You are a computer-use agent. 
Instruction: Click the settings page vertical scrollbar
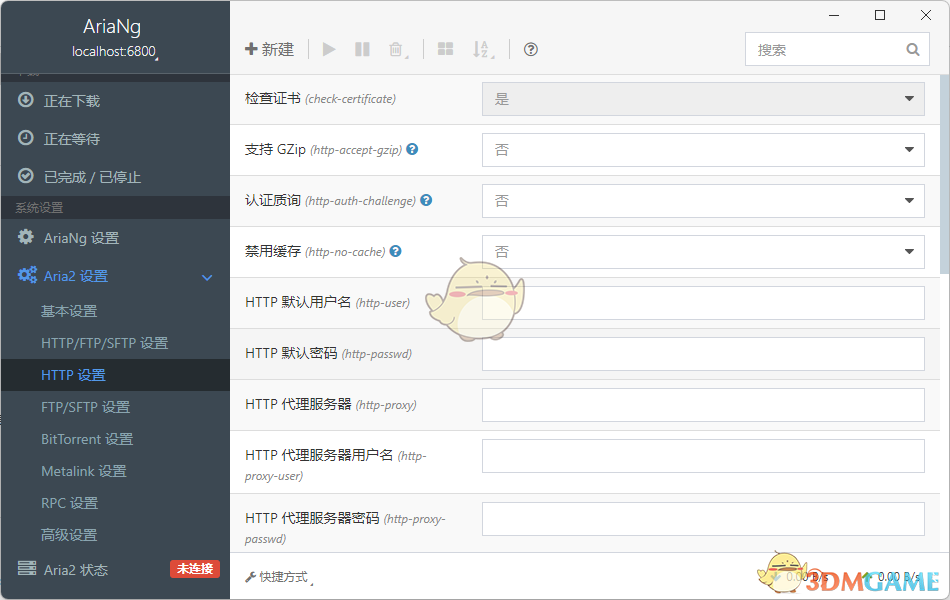click(944, 175)
